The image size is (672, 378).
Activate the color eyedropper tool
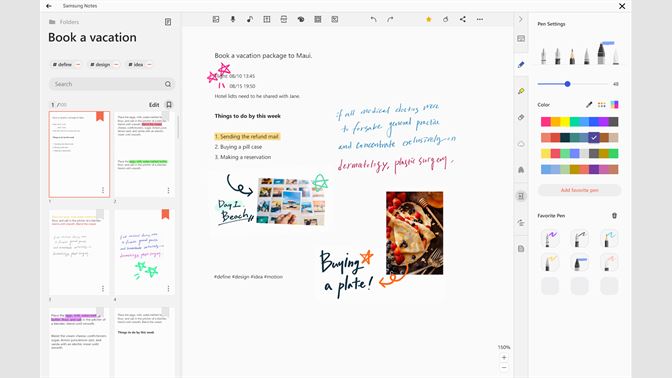(x=589, y=105)
